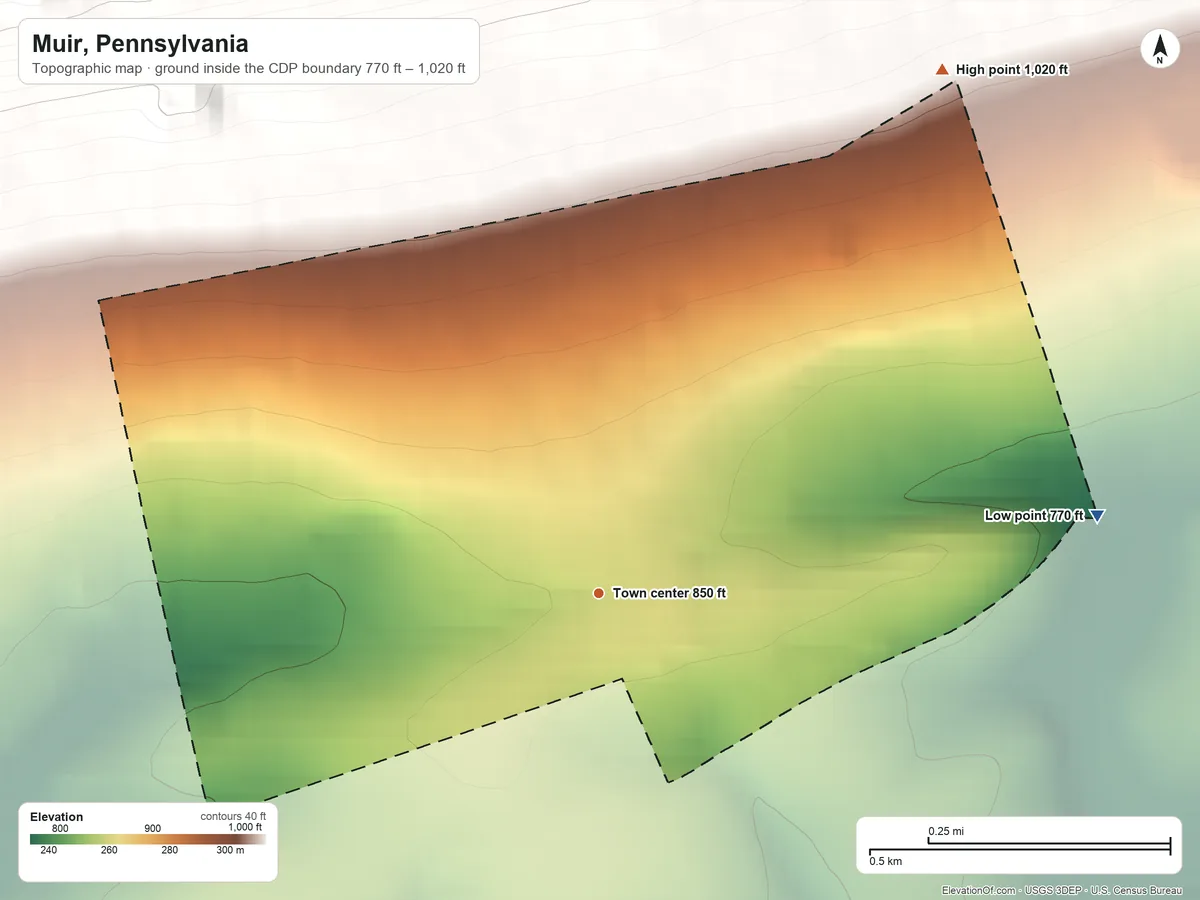Click the 'Elevation' legend heading

tap(57, 817)
